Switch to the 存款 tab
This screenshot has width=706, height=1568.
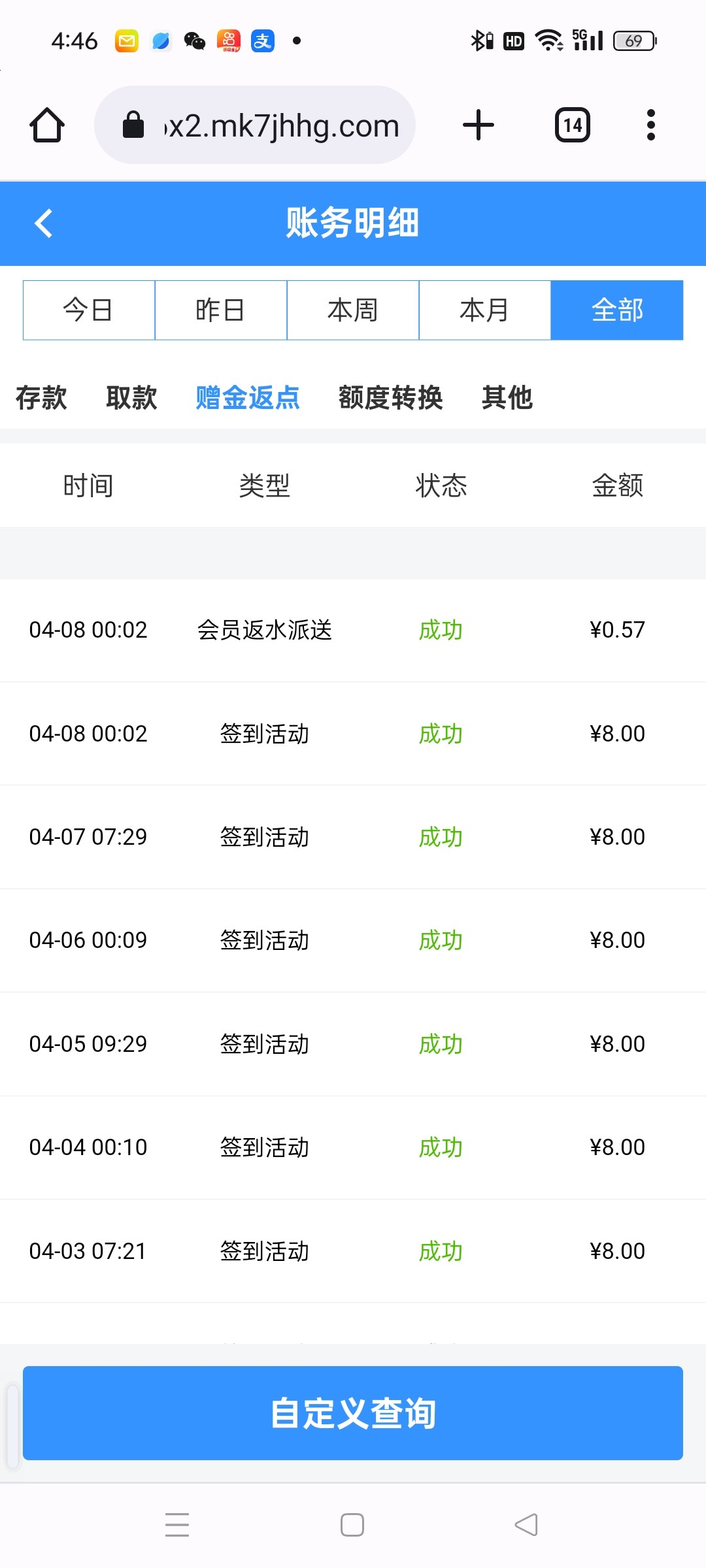41,397
